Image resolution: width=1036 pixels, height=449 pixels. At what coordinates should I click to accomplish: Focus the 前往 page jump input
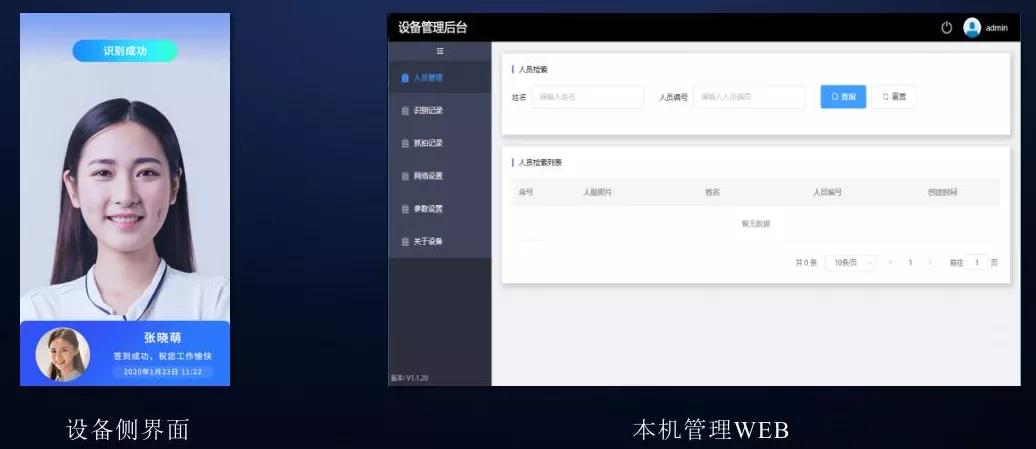pos(977,263)
